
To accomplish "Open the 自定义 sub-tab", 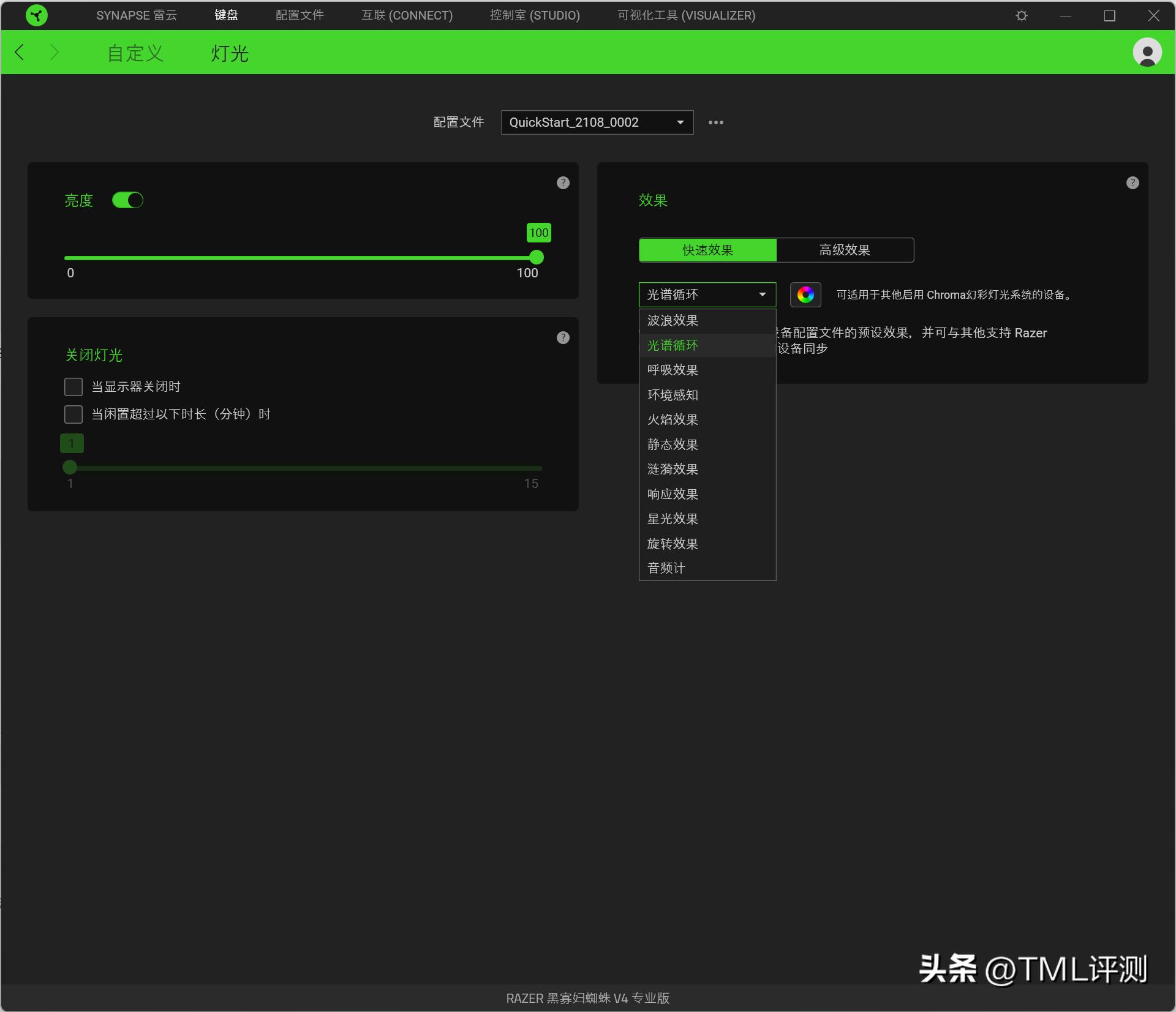I will click(135, 53).
